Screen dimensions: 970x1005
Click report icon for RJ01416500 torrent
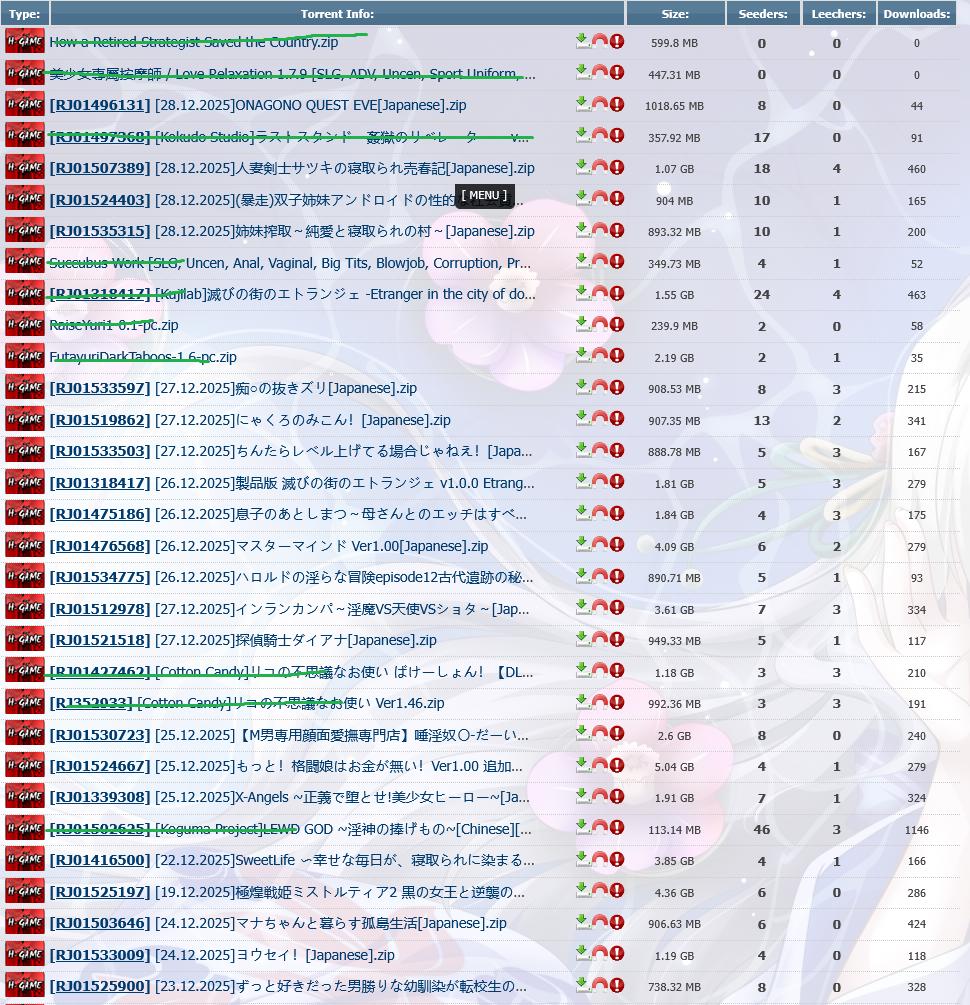pyautogui.click(x=617, y=860)
